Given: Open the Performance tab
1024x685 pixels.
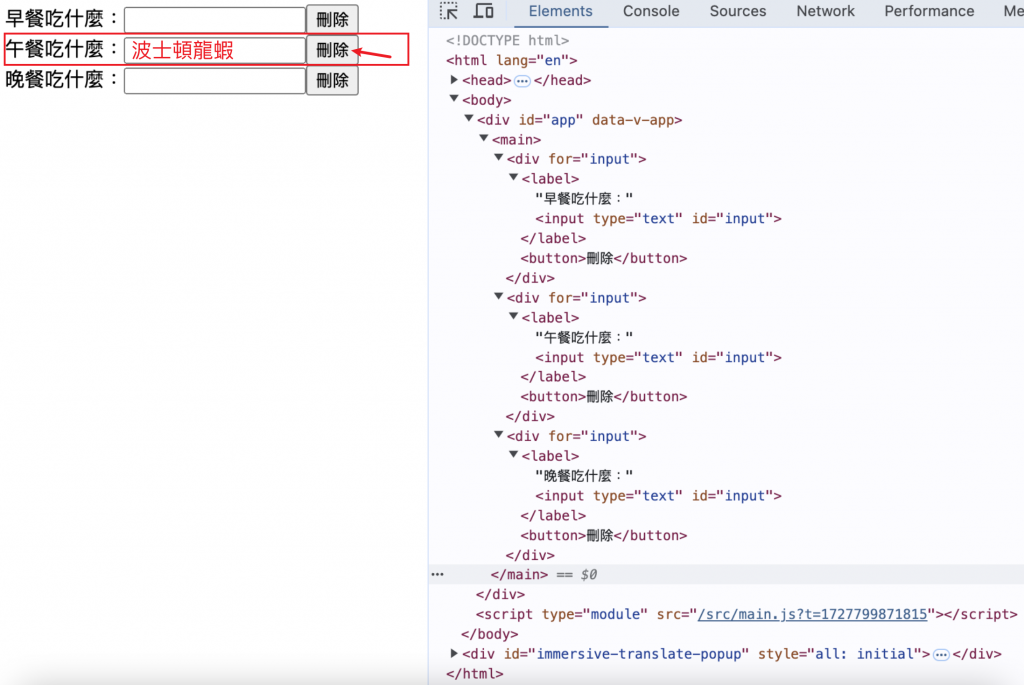Looking at the screenshot, I should tap(929, 11).
